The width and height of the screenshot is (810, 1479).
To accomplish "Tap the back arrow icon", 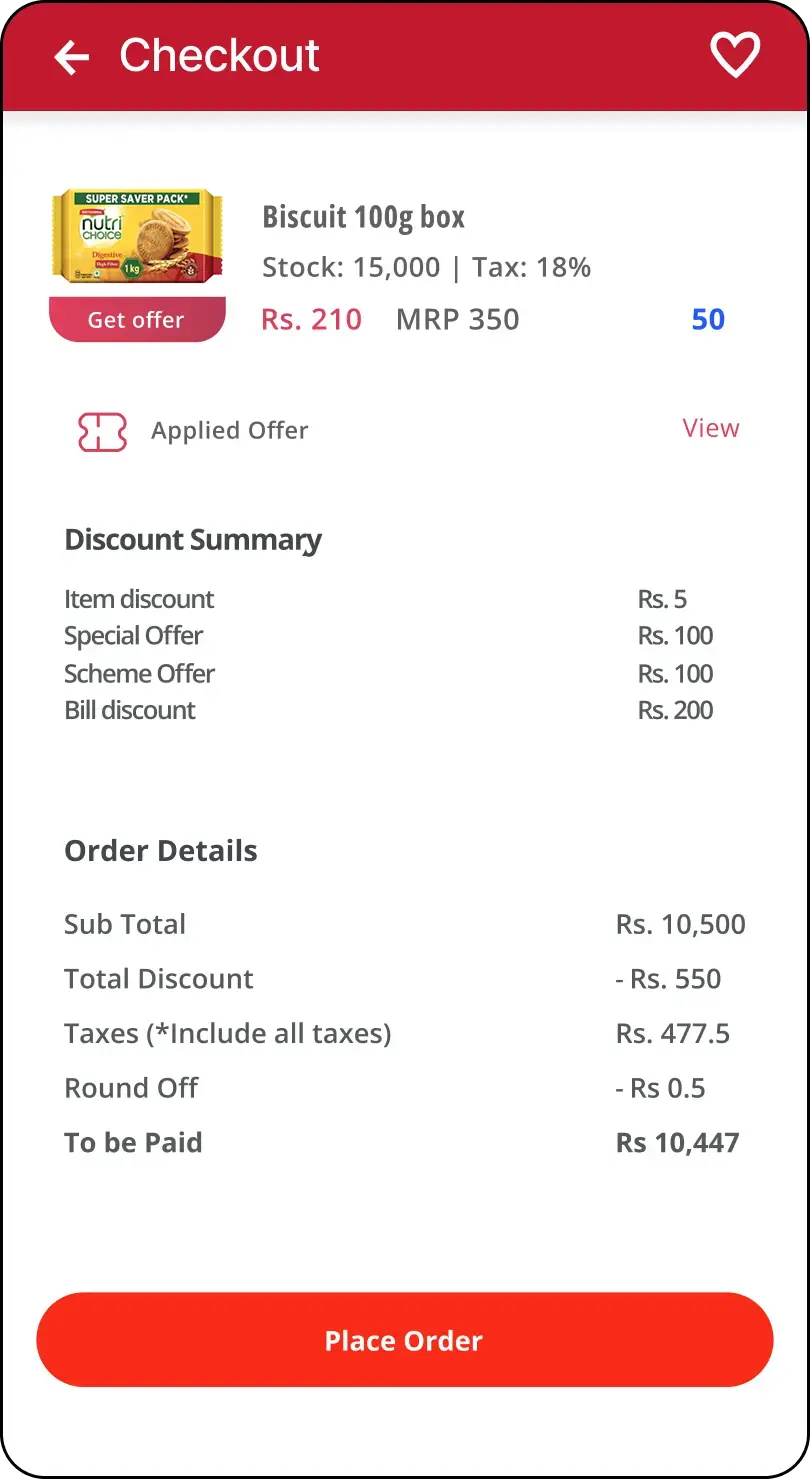I will pos(72,57).
